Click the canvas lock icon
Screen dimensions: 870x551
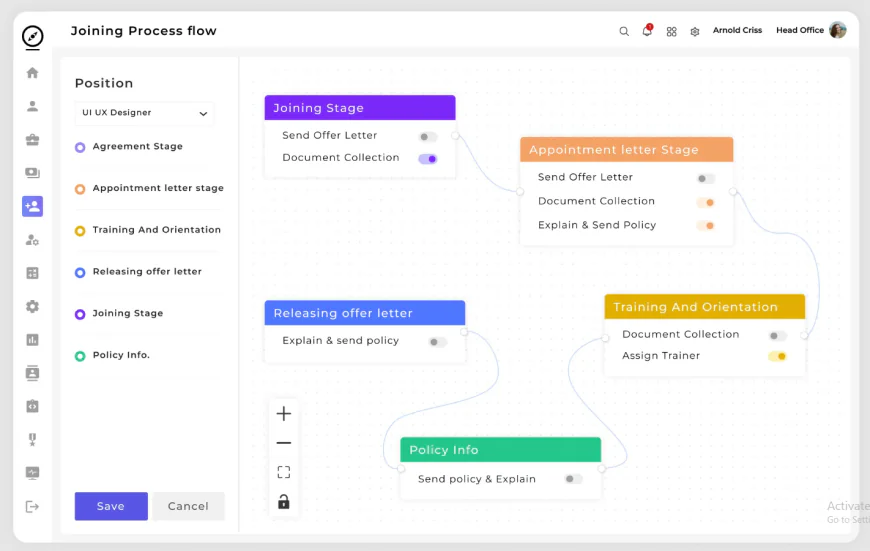point(284,502)
